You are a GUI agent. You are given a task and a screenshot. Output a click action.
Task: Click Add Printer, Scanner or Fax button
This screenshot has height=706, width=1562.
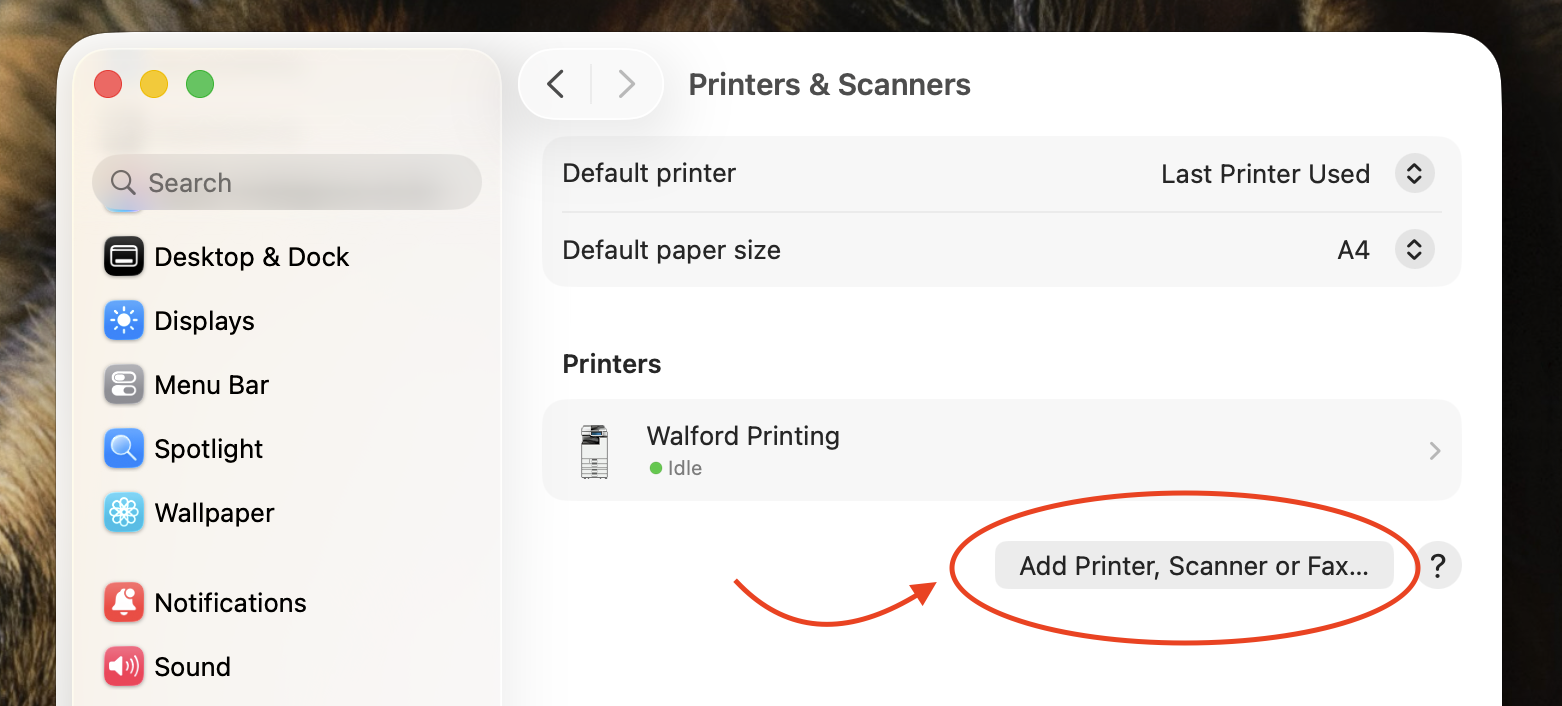[1194, 566]
